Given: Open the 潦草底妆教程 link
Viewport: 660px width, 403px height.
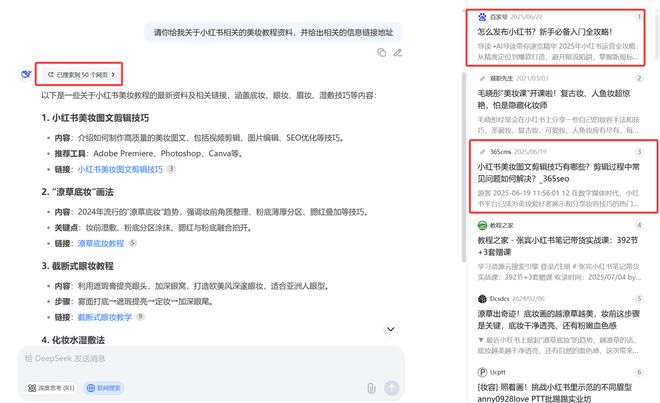Looking at the screenshot, I should 101,243.
